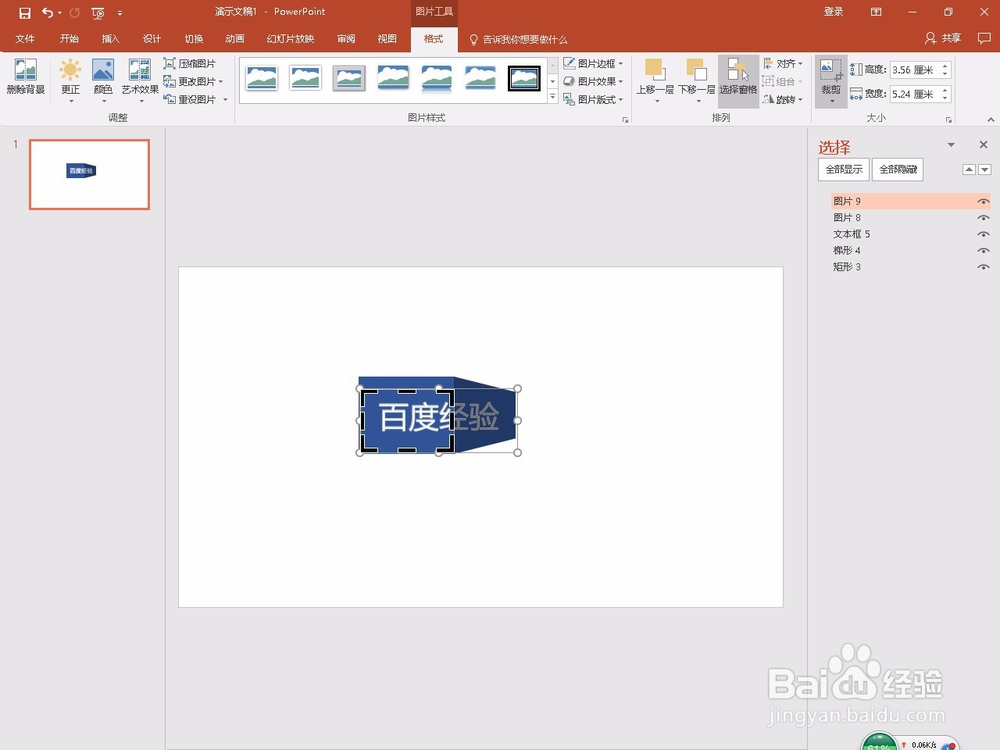Open Align (对齐) dropdown
This screenshot has height=750, width=1000.
(783, 63)
